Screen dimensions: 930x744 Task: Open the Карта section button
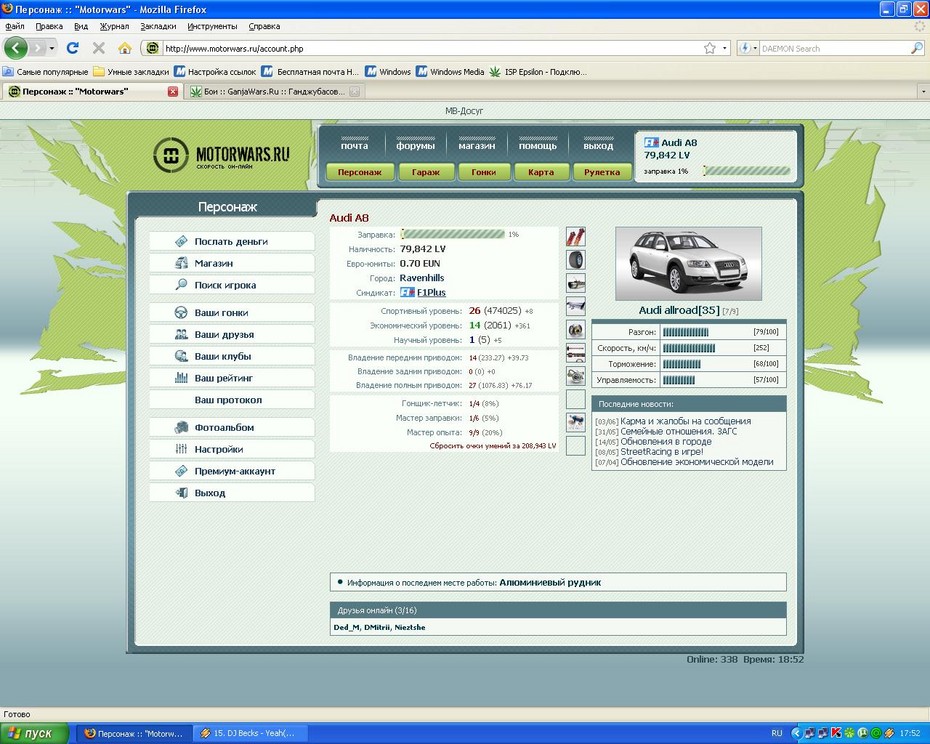(541, 172)
